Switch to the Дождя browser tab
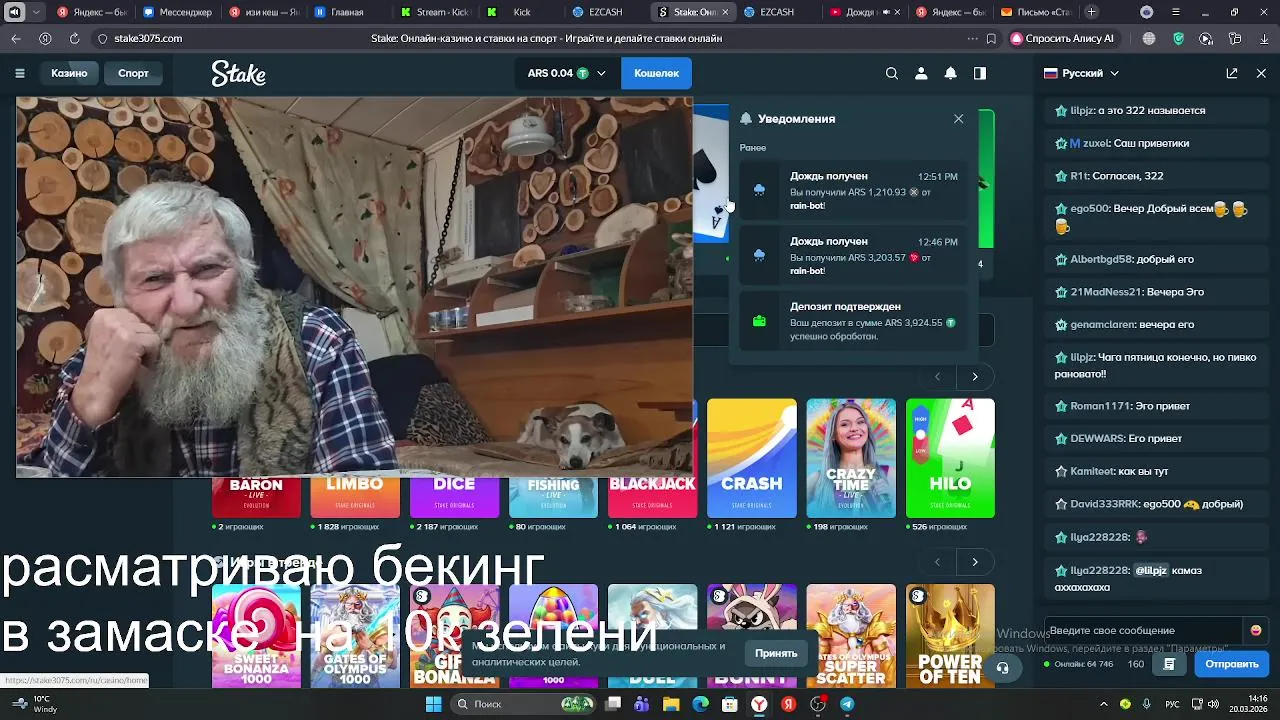 tap(865, 12)
